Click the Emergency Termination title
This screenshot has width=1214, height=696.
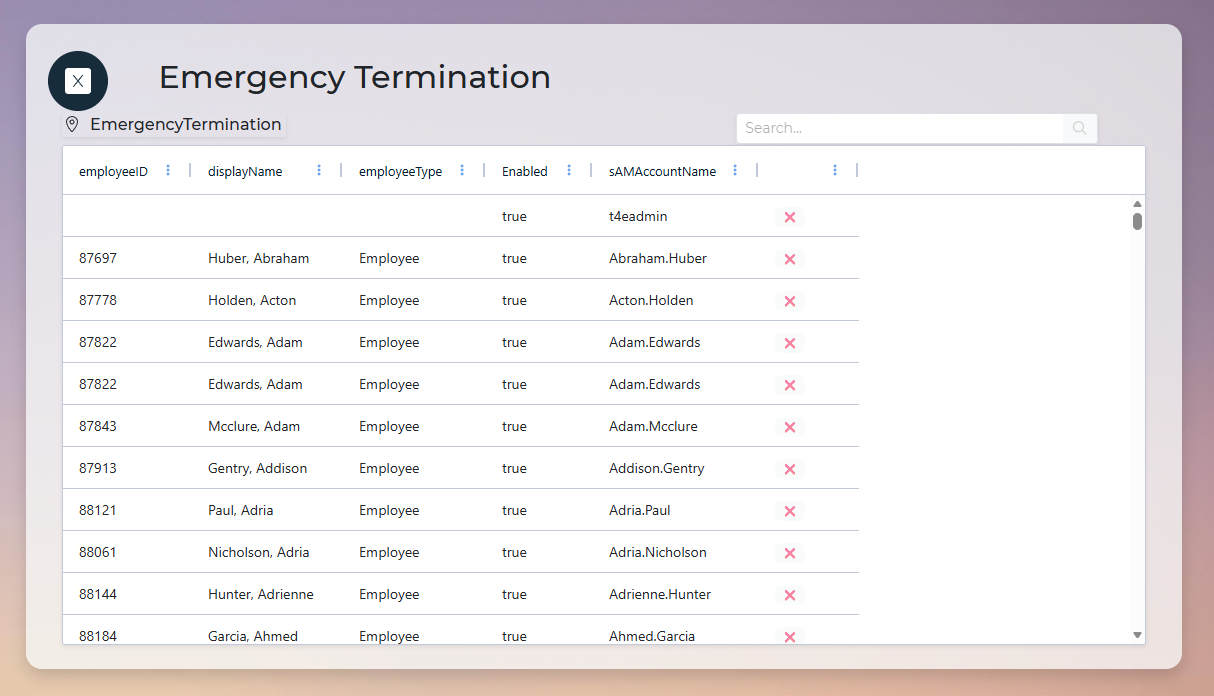[x=354, y=77]
